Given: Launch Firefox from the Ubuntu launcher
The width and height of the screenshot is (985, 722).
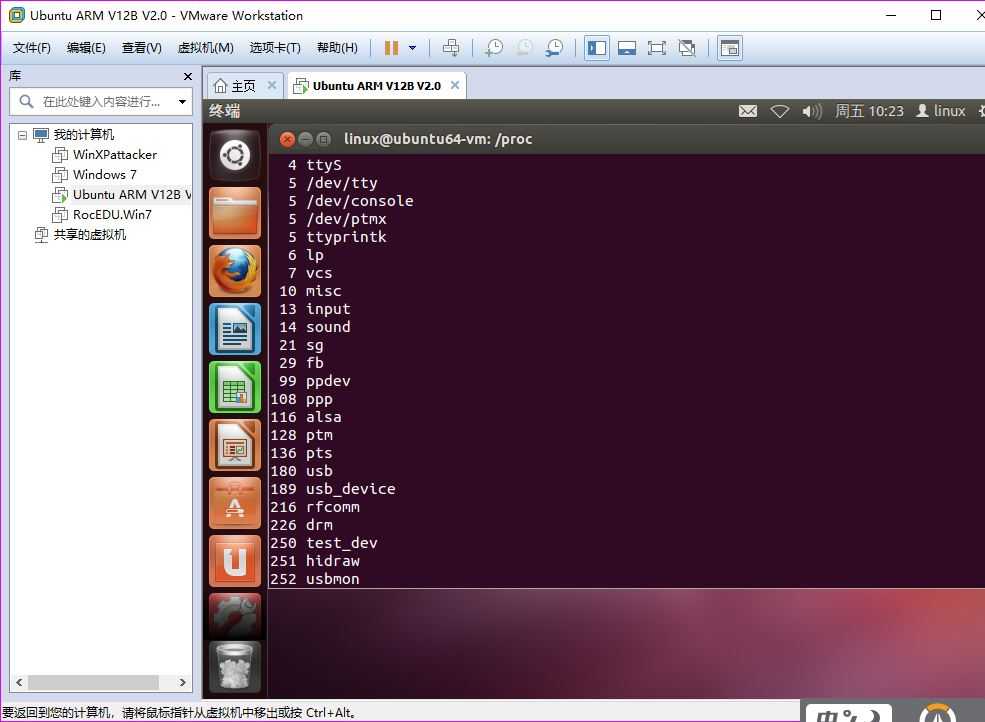Looking at the screenshot, I should tap(235, 271).
